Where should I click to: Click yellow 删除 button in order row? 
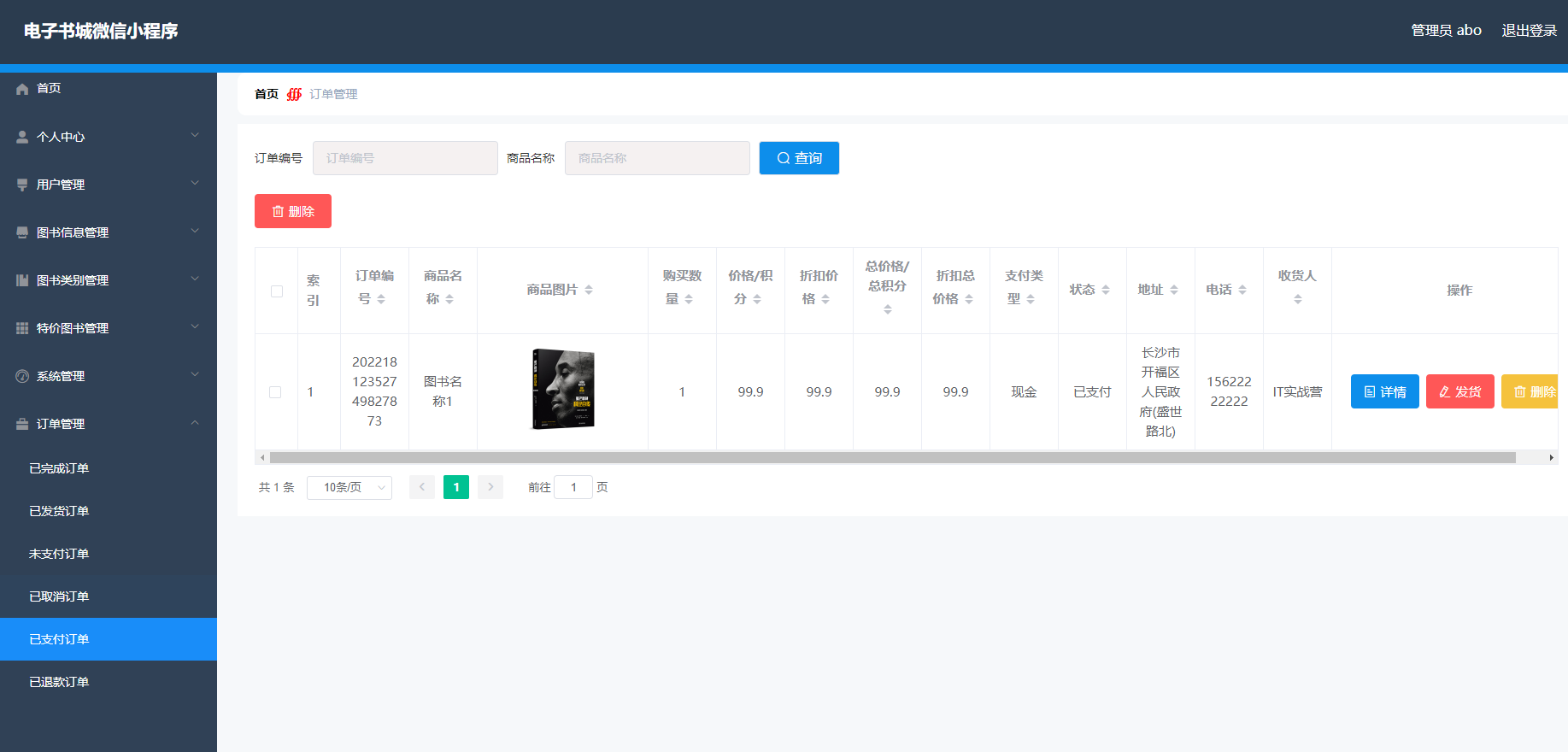1530,391
